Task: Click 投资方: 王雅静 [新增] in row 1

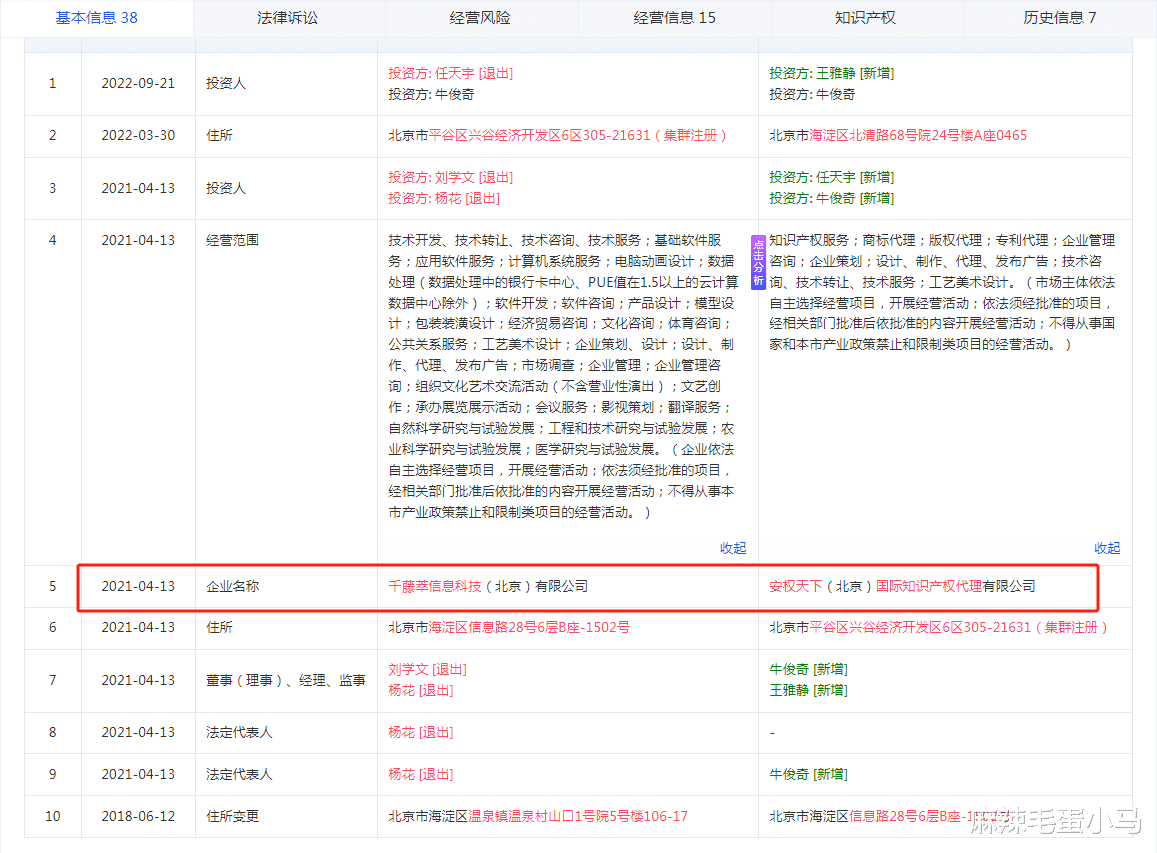Action: pos(832,73)
